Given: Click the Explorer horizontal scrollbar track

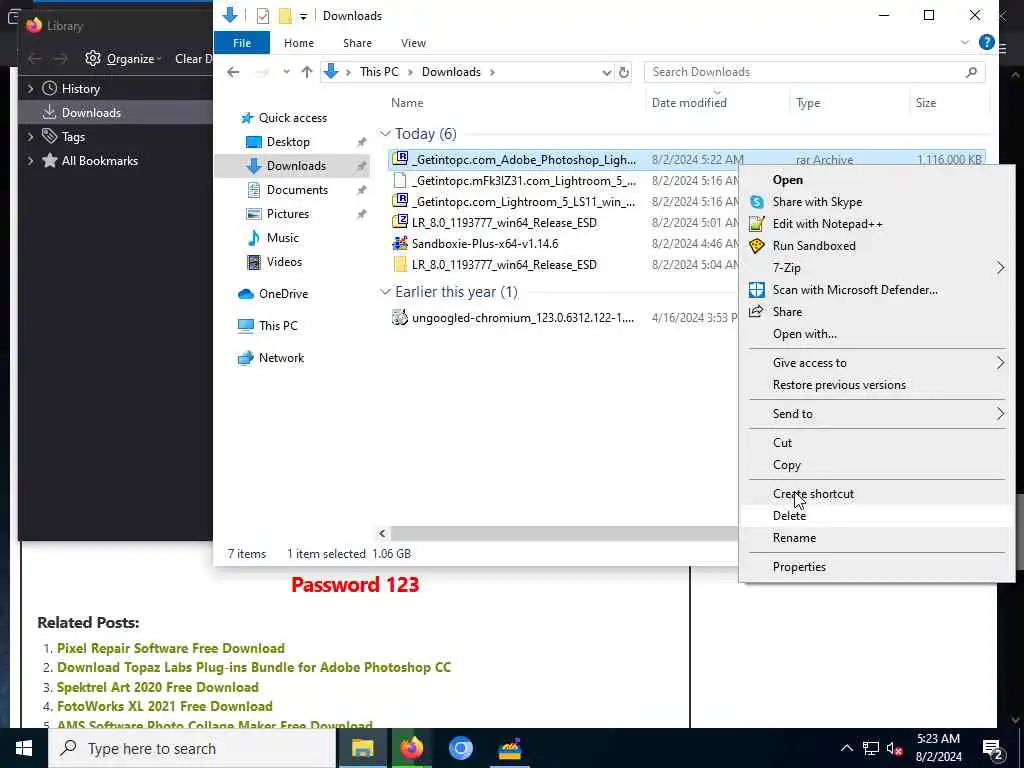Looking at the screenshot, I should [565, 534].
